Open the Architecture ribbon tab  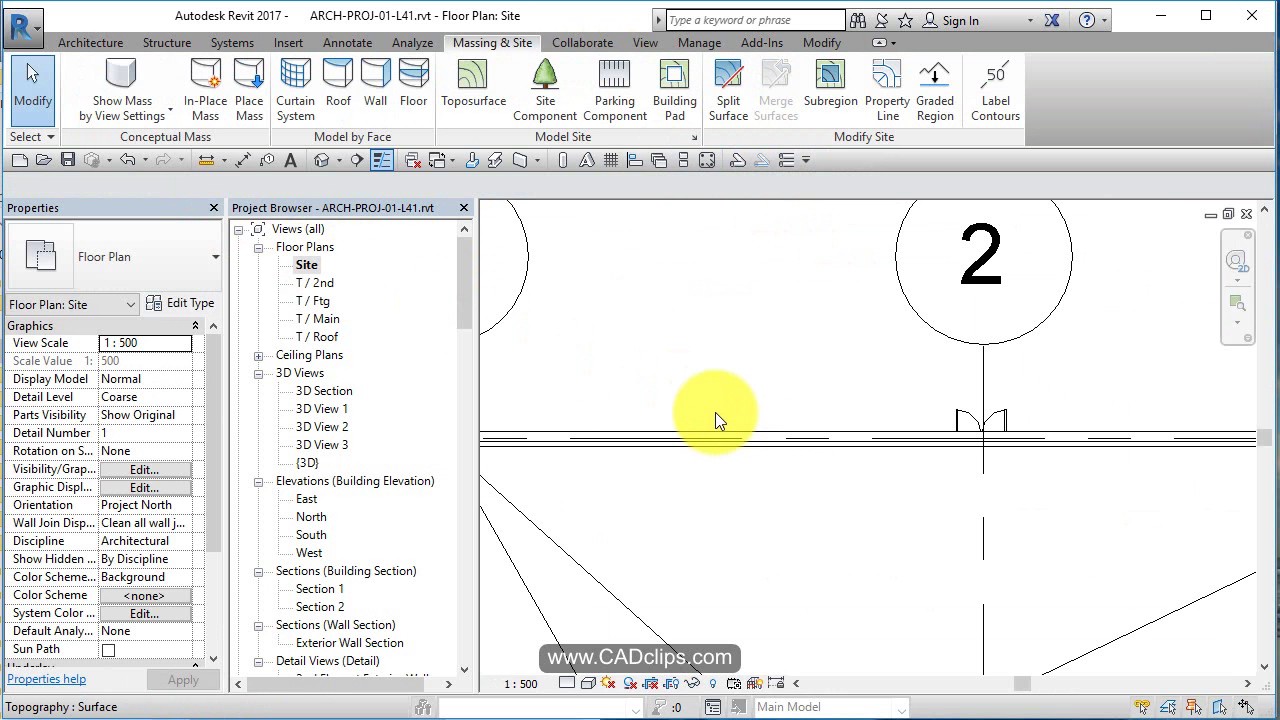(90, 43)
